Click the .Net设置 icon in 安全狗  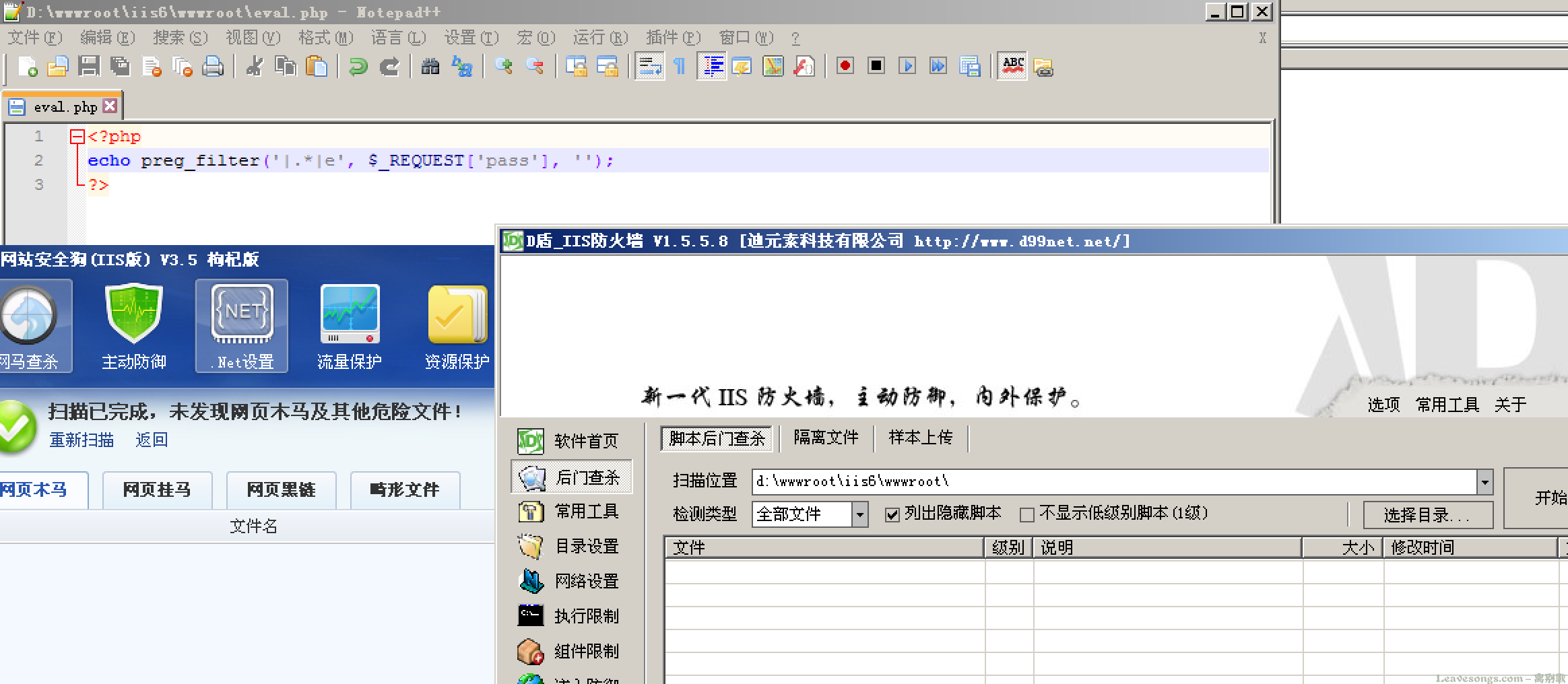click(x=242, y=326)
